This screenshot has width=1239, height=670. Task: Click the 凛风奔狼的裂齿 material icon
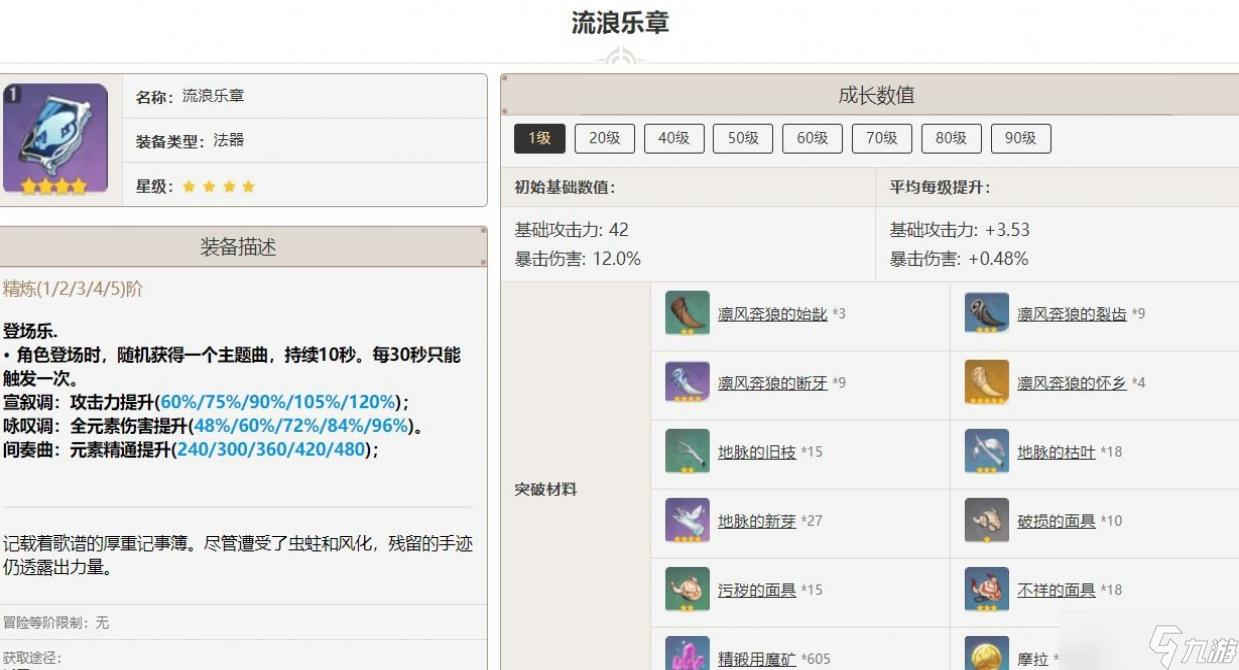click(987, 313)
